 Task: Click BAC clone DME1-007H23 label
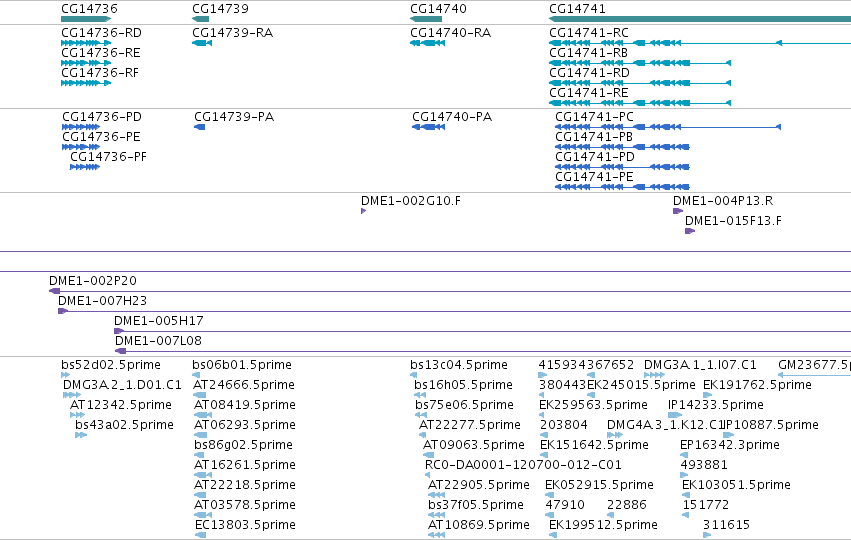(x=103, y=301)
